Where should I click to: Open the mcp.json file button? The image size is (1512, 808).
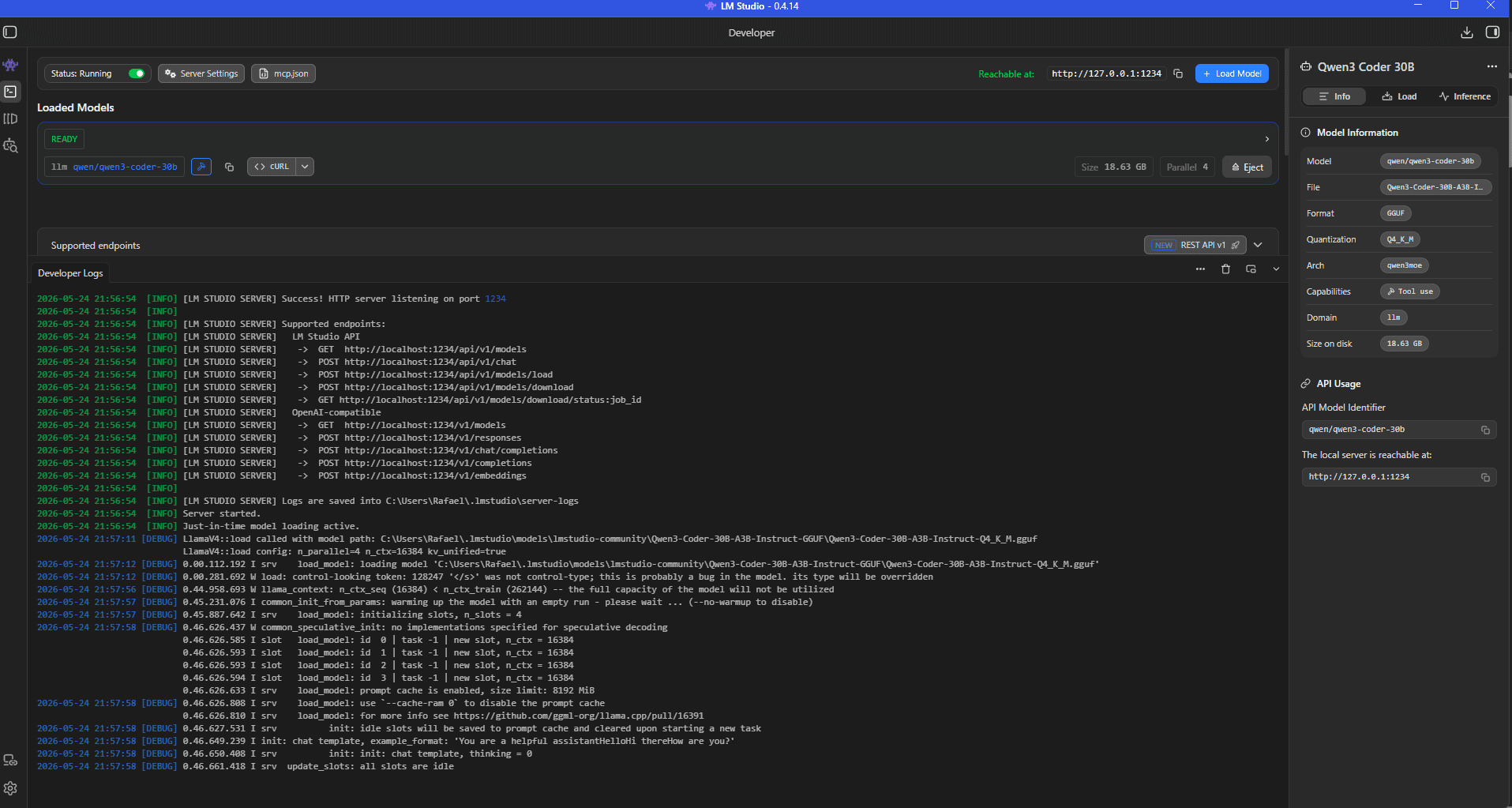283,73
